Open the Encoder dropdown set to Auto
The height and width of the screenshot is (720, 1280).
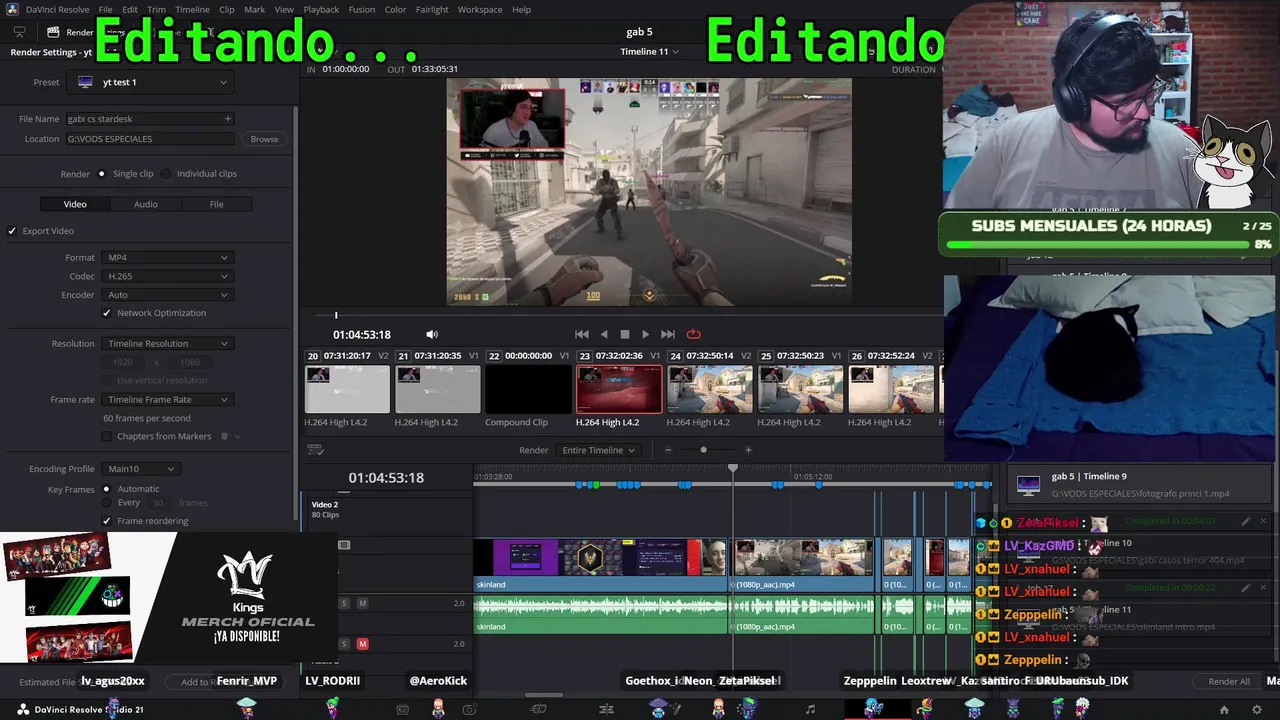[167, 295]
